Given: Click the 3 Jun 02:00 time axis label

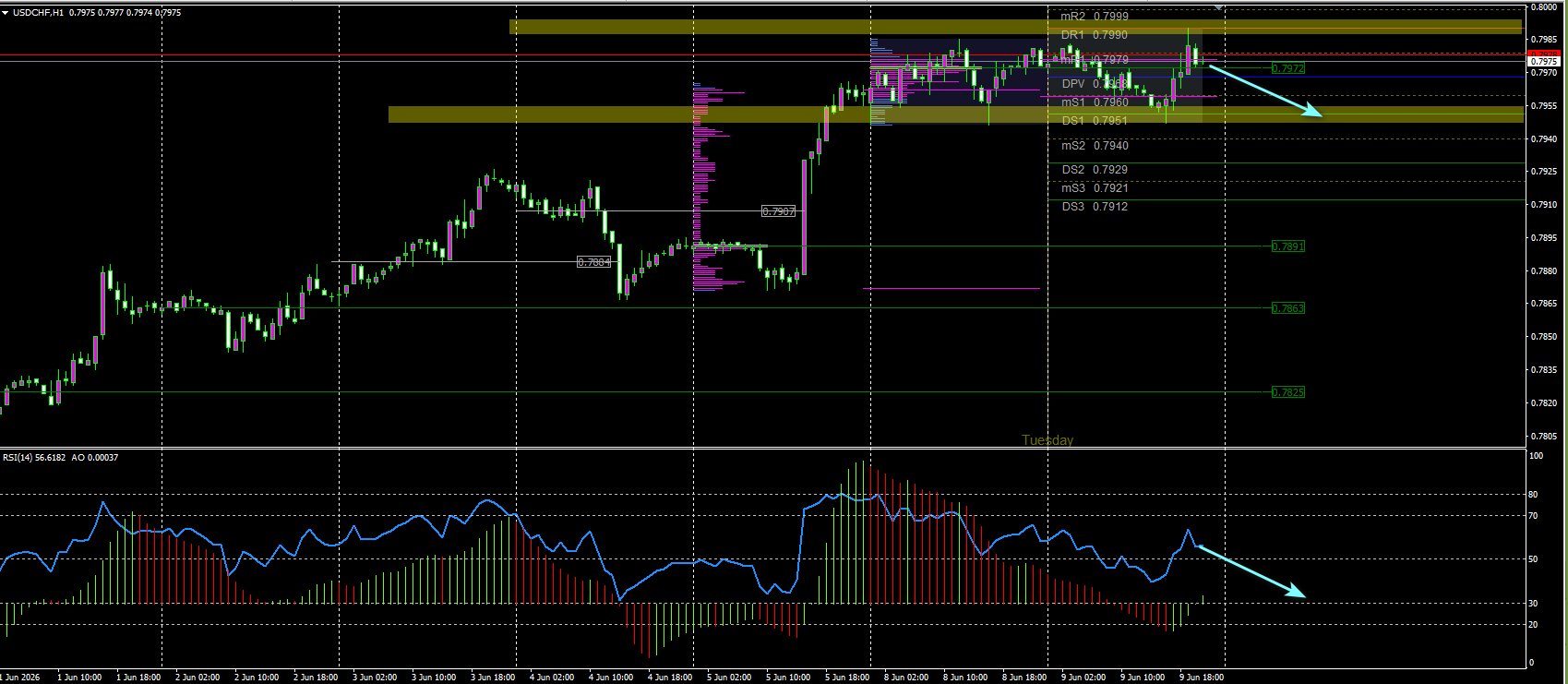Looking at the screenshot, I should coord(375,677).
